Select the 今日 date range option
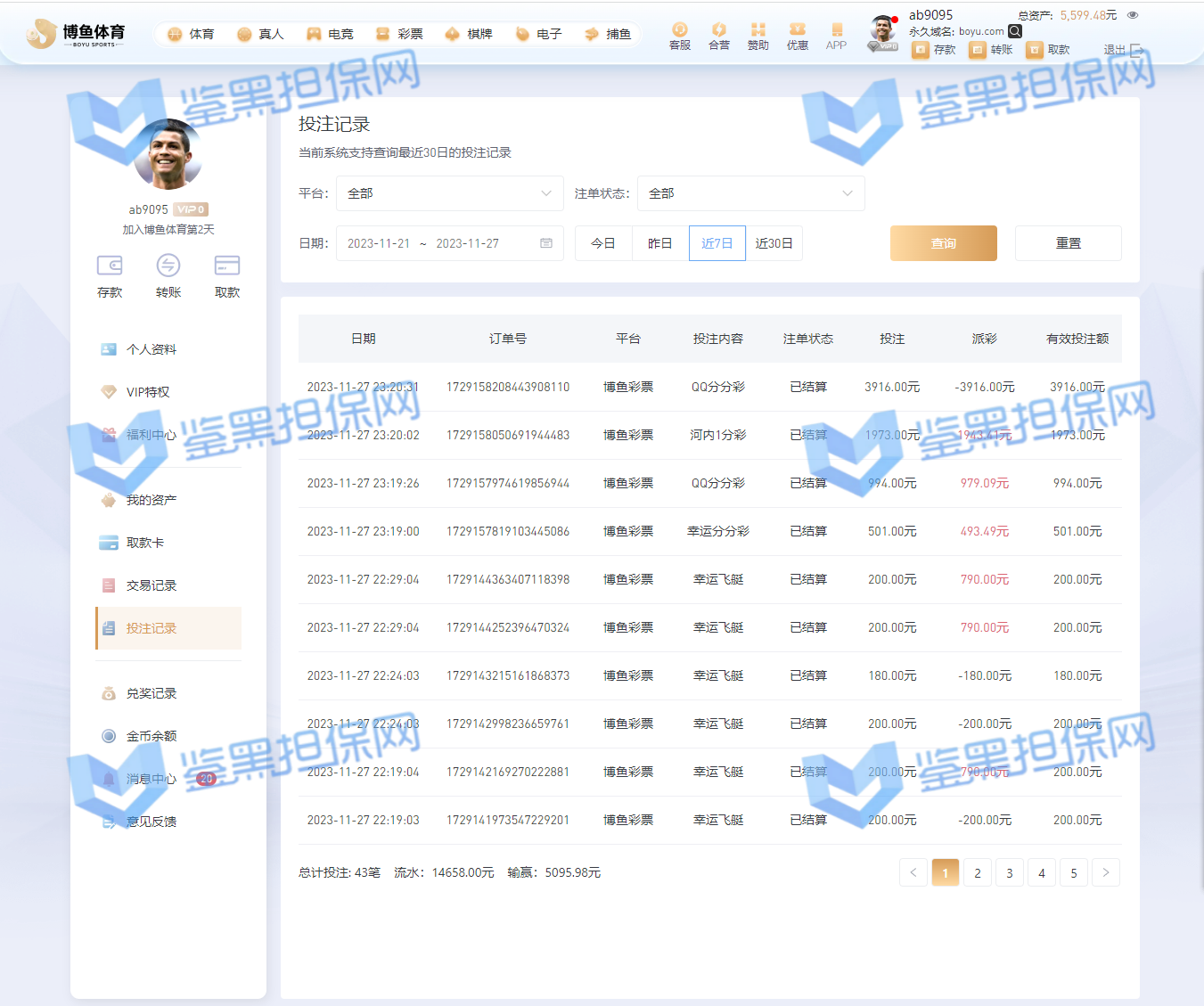The width and height of the screenshot is (1204, 1006). click(603, 243)
